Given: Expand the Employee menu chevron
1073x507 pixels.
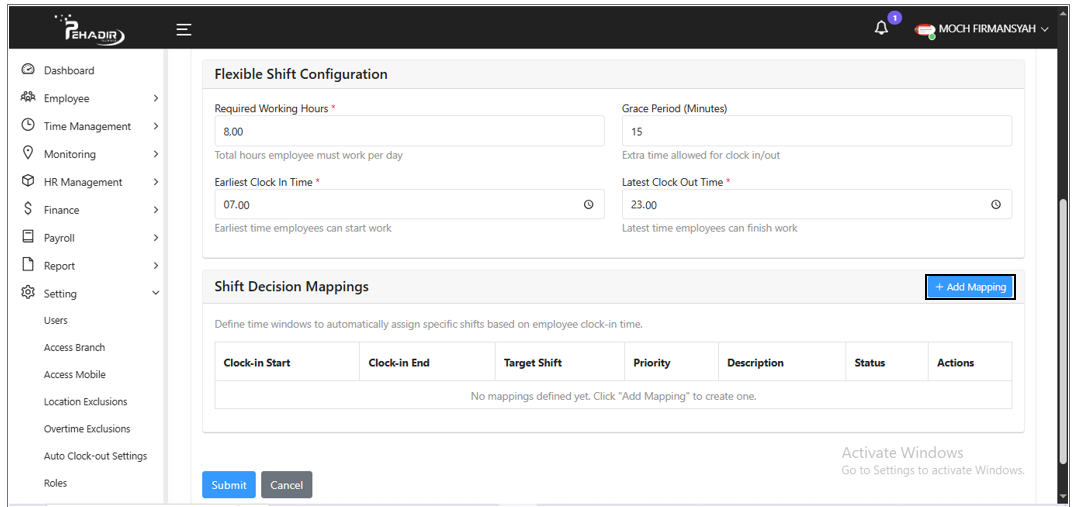Looking at the screenshot, I should [156, 99].
